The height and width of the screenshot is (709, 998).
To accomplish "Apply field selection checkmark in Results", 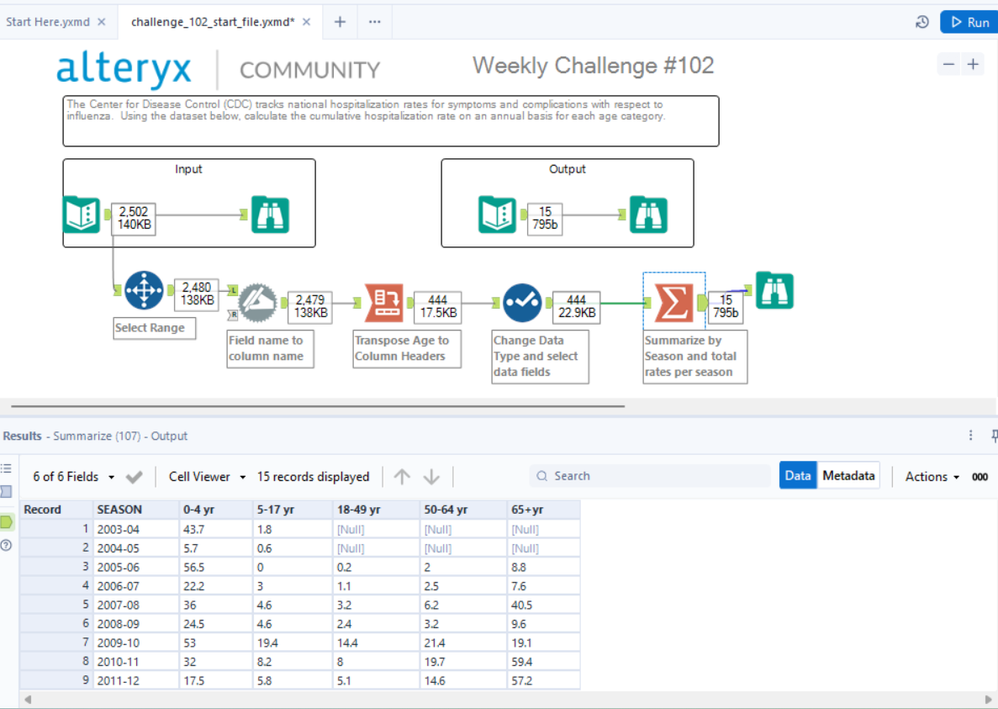I will click(134, 477).
